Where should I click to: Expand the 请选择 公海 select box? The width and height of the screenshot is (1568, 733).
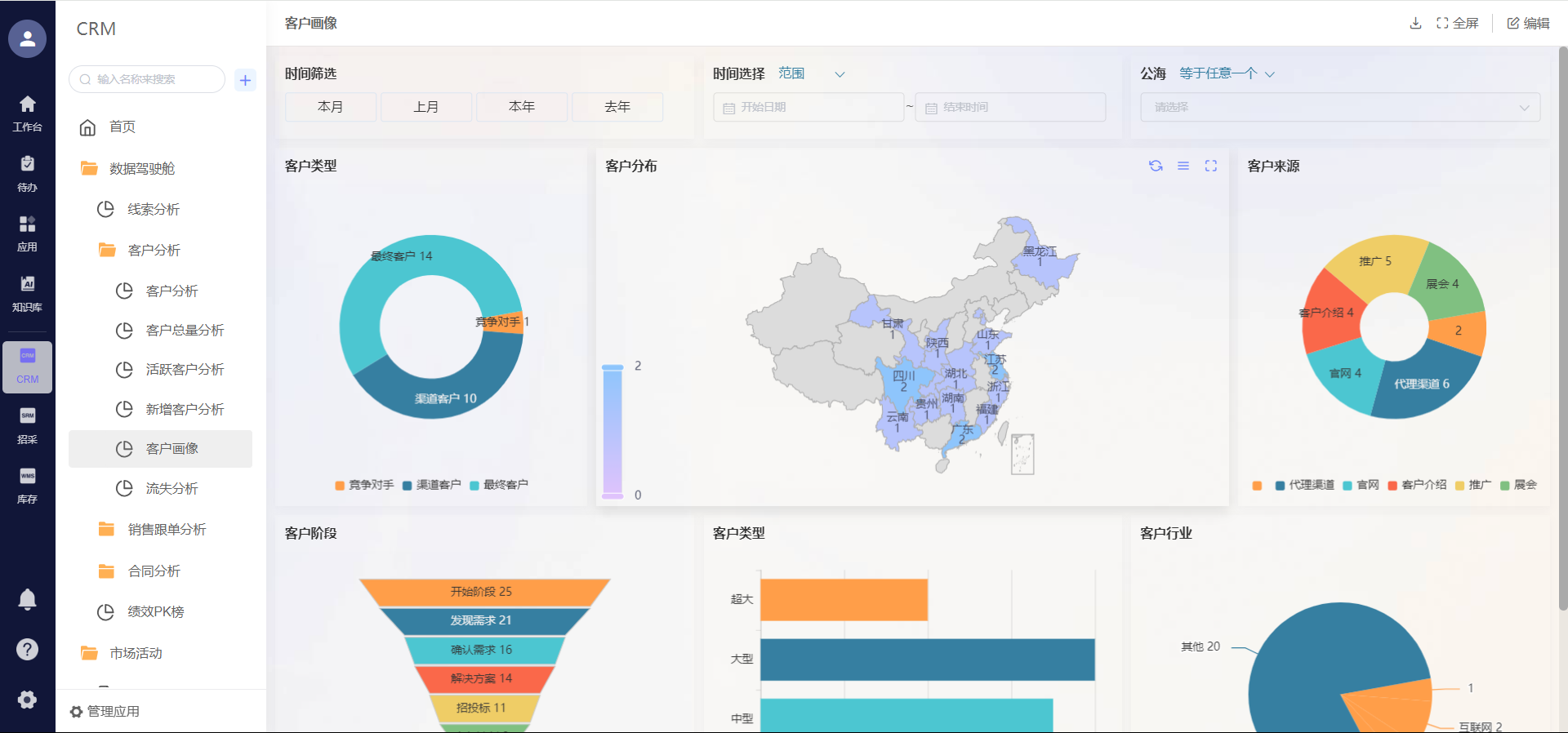pos(1340,107)
